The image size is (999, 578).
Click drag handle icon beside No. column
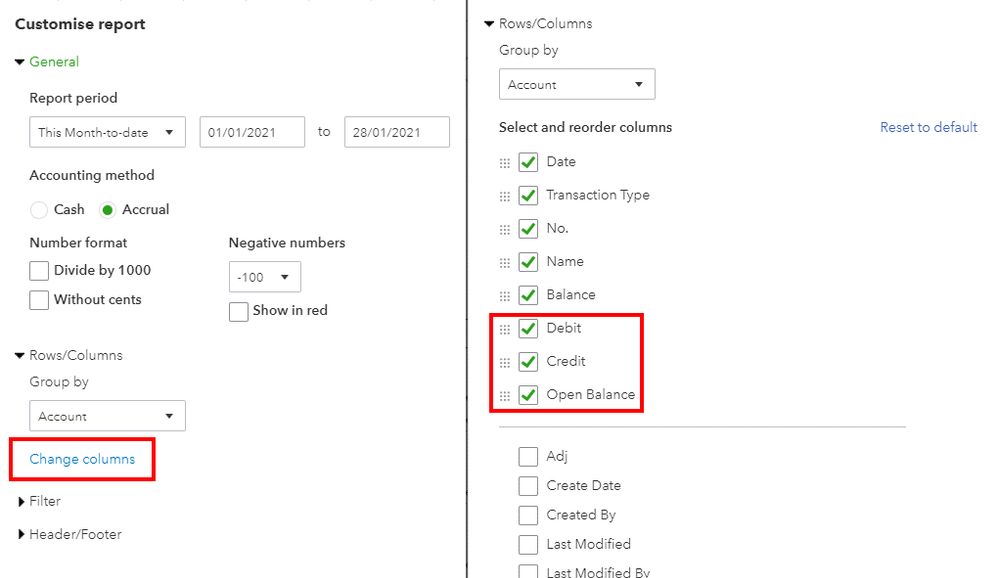click(x=505, y=229)
